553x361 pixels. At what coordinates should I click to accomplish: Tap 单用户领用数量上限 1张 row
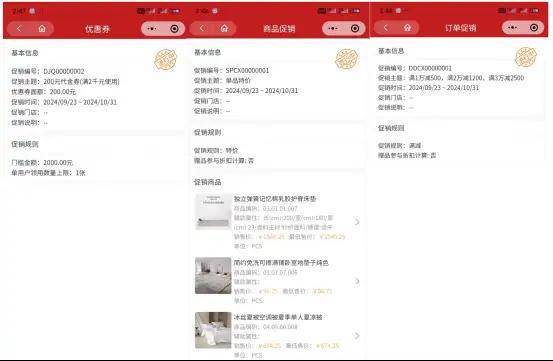pos(48,173)
